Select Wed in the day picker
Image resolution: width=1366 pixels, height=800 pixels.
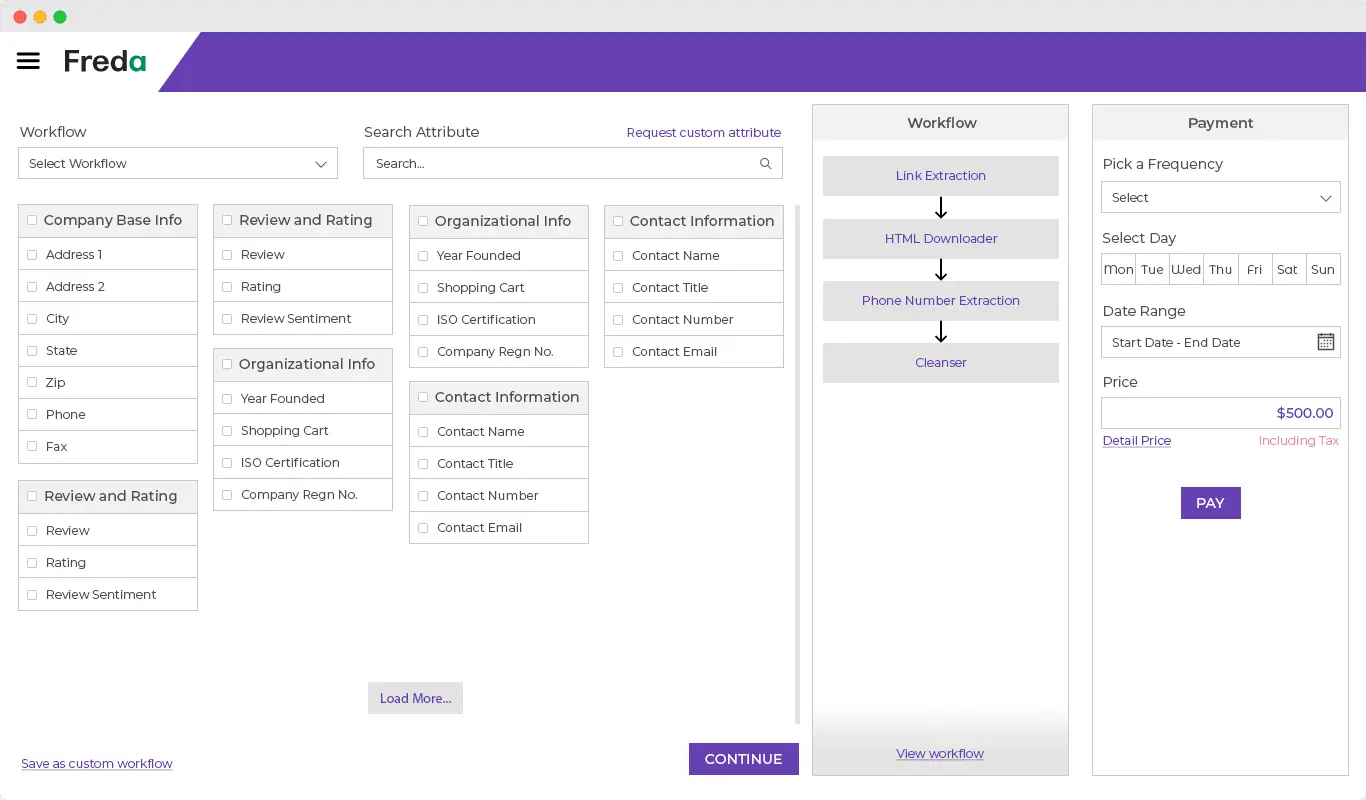[1186, 270]
